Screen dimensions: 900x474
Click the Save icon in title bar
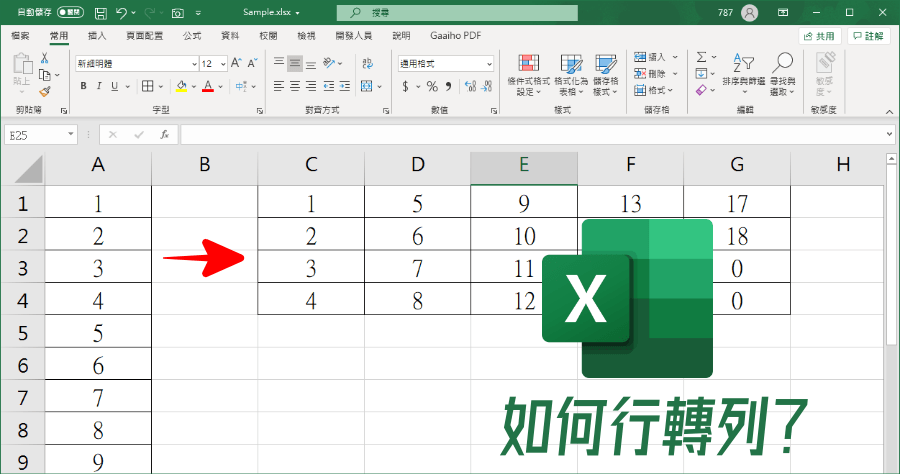click(100, 13)
